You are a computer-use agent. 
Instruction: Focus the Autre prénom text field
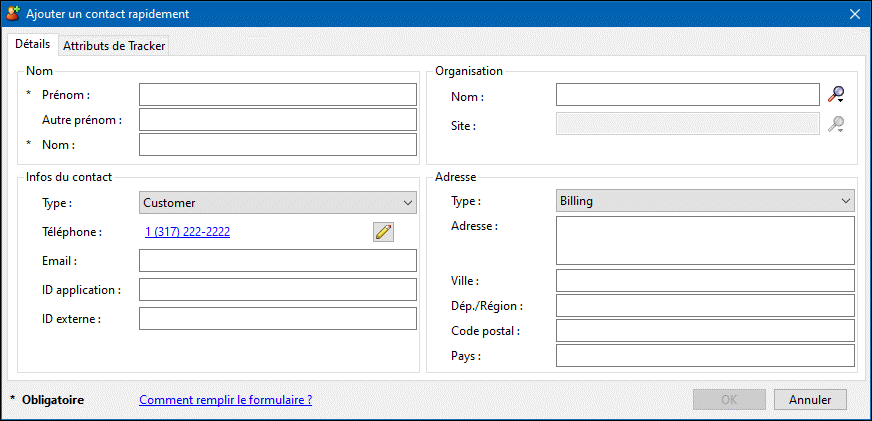(277, 120)
